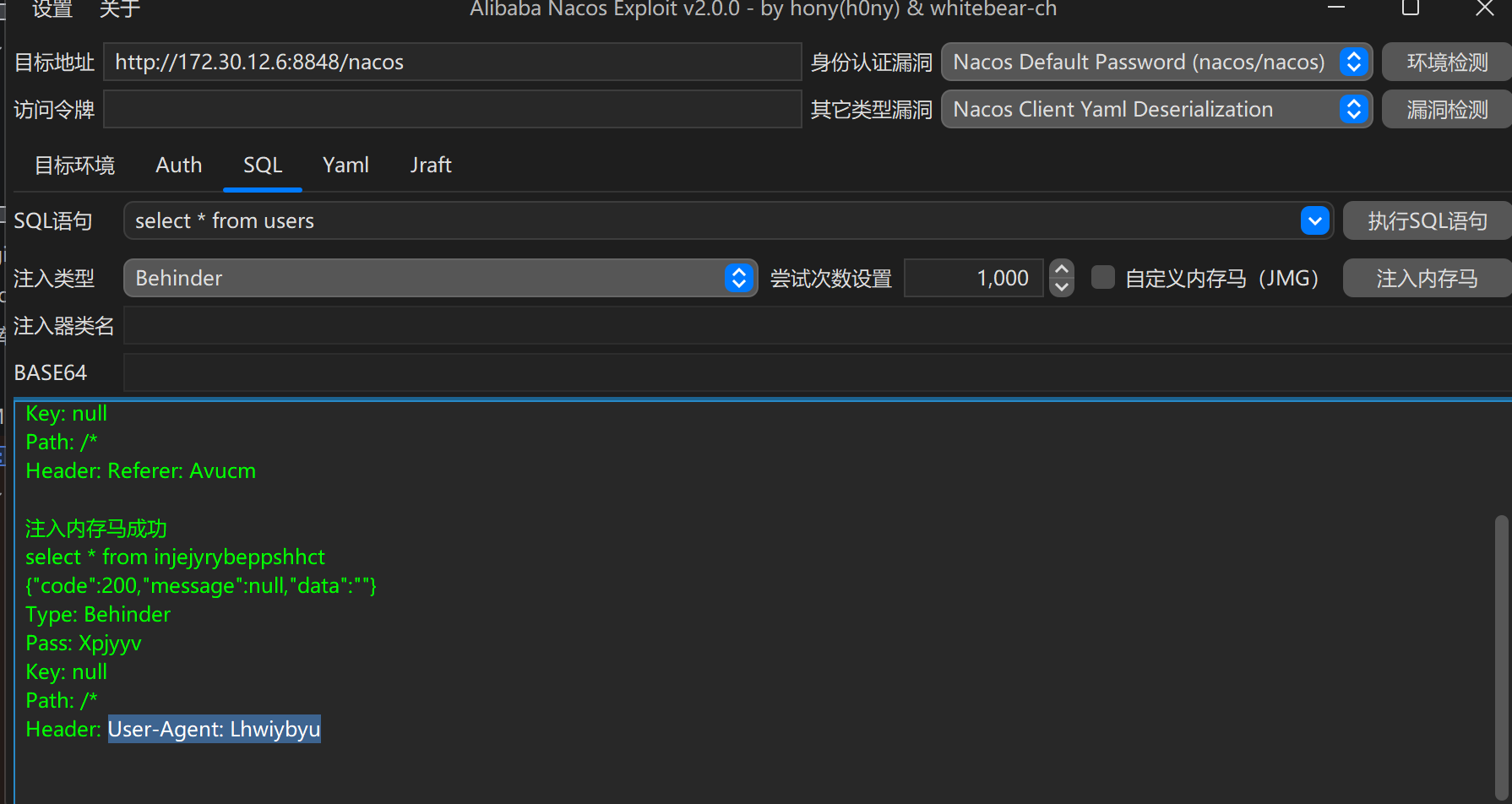The image size is (1512, 804).
Task: Switch to the Auth tab
Action: pos(179,166)
